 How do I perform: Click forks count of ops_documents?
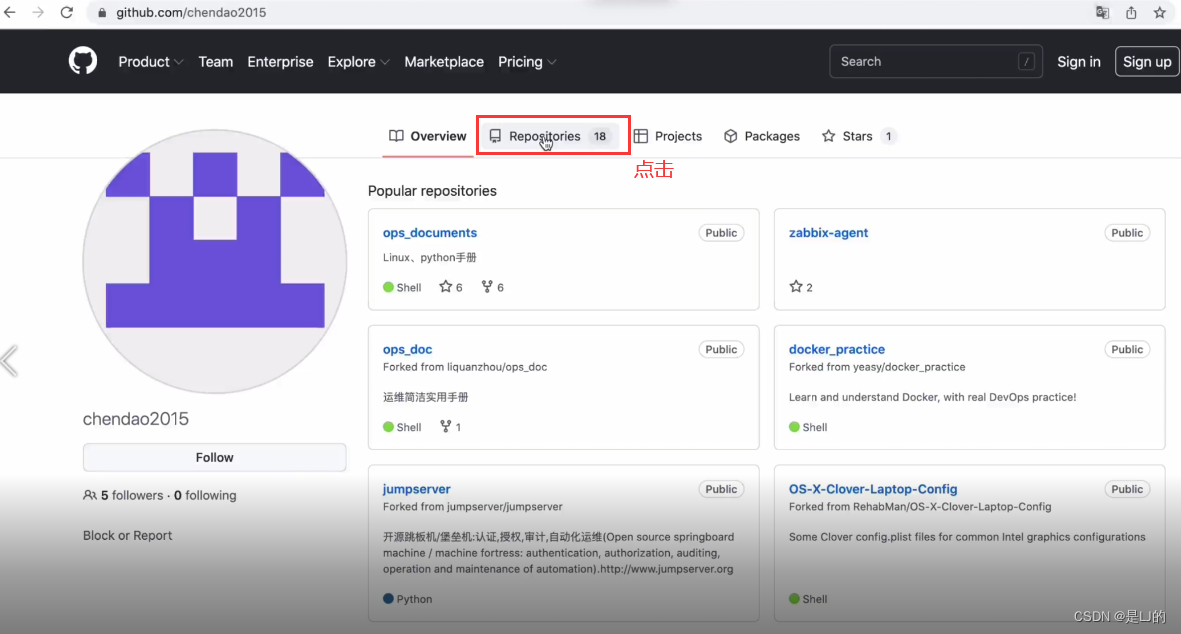point(493,287)
